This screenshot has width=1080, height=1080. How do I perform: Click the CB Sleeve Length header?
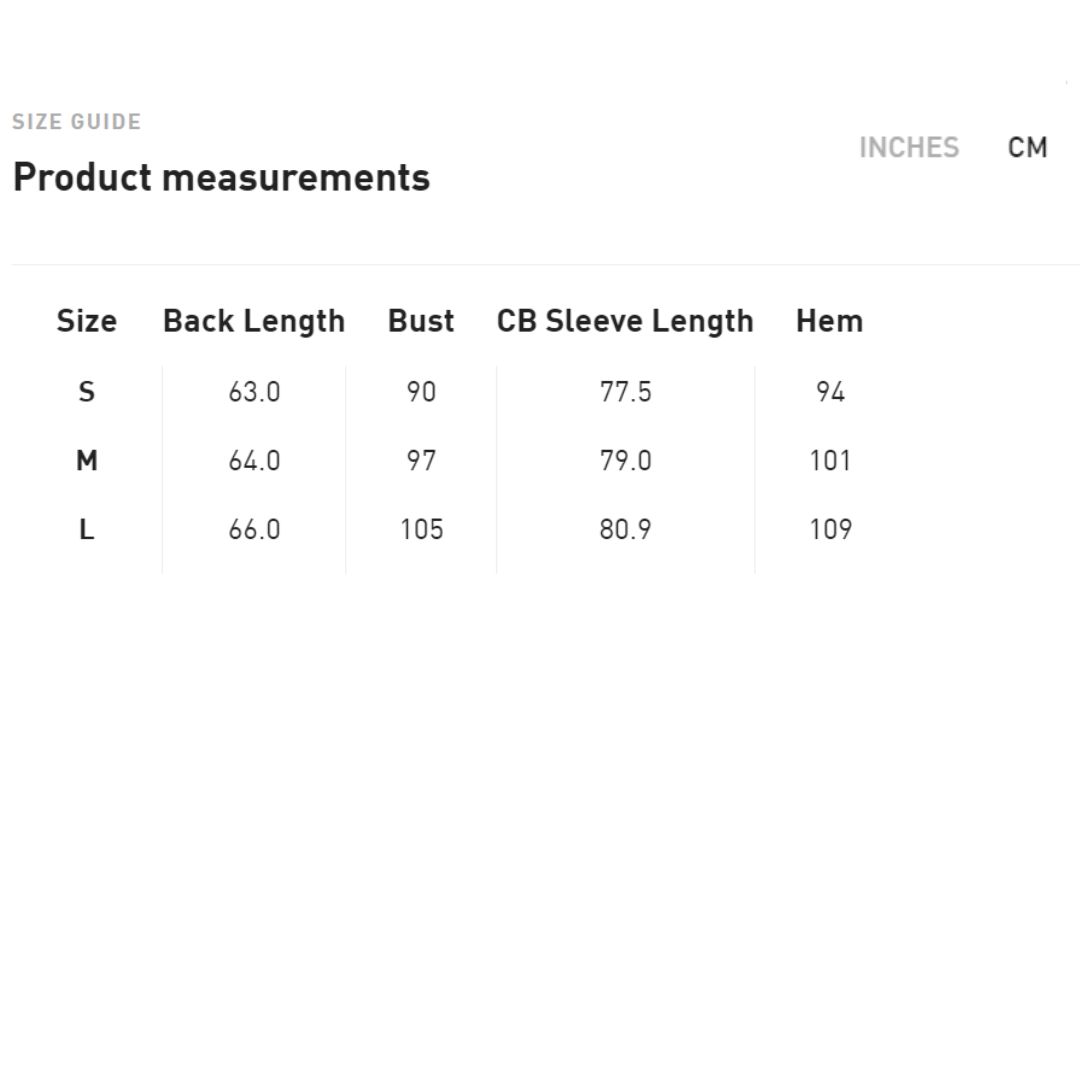pyautogui.click(x=625, y=322)
